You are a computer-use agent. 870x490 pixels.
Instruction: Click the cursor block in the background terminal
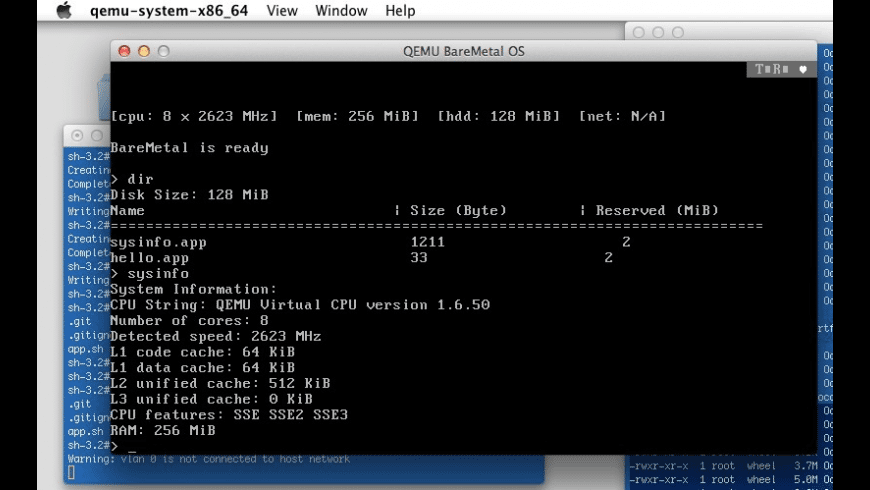[71, 472]
